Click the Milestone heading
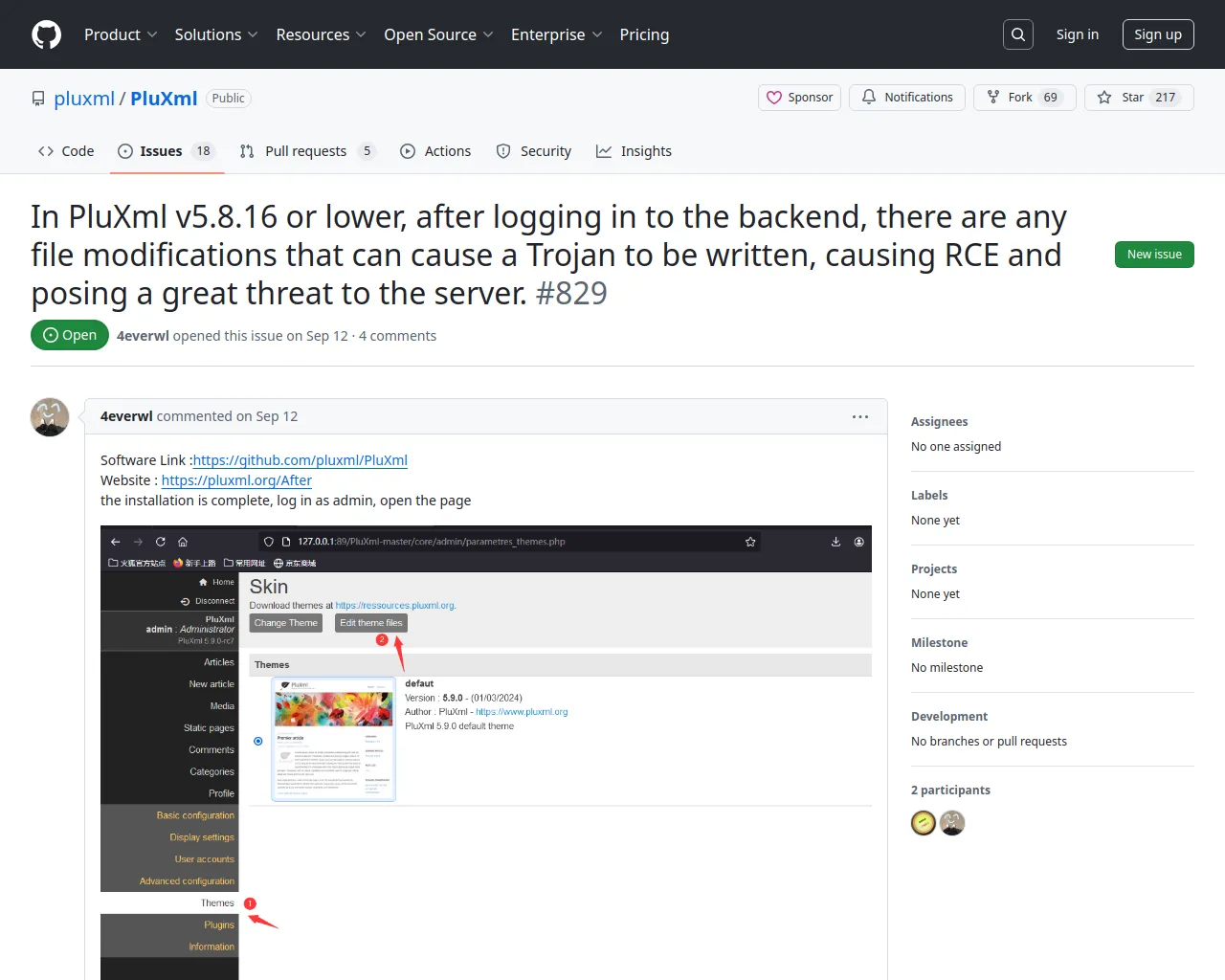The height and width of the screenshot is (980, 1225). [940, 643]
